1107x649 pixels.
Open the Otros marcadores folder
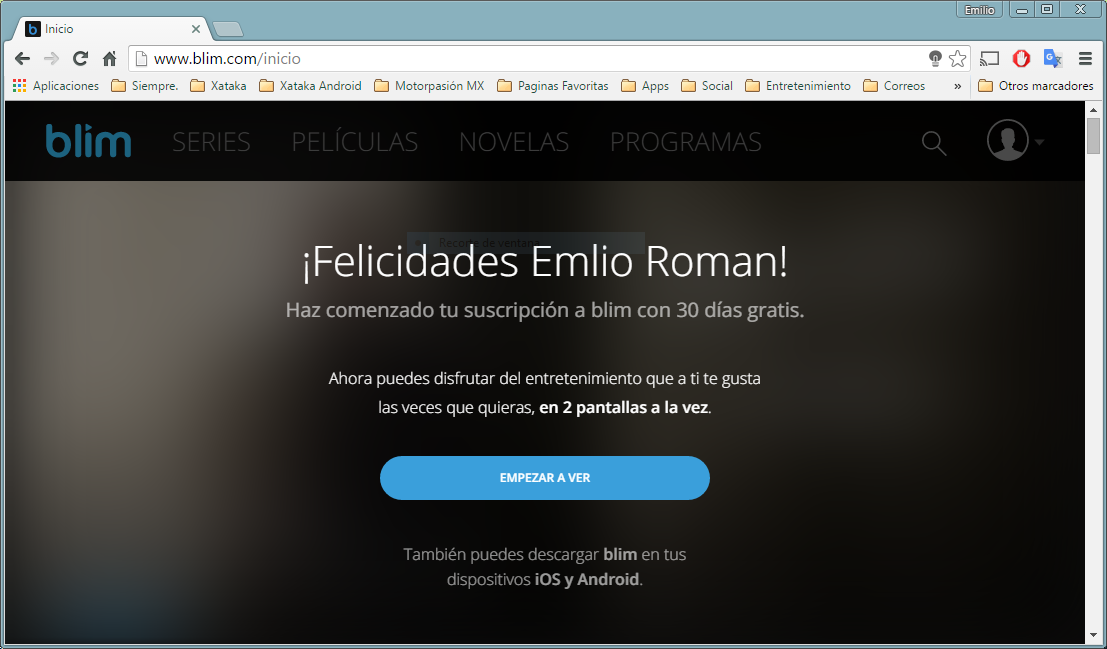(1036, 85)
